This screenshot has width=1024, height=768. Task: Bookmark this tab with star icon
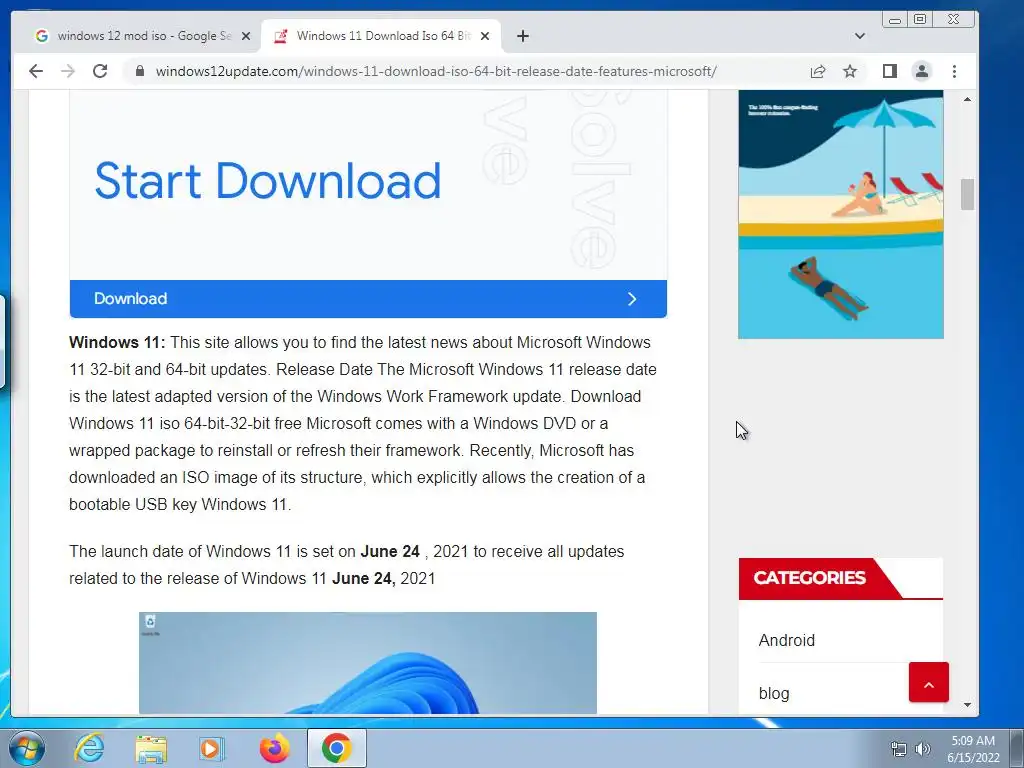tap(850, 71)
